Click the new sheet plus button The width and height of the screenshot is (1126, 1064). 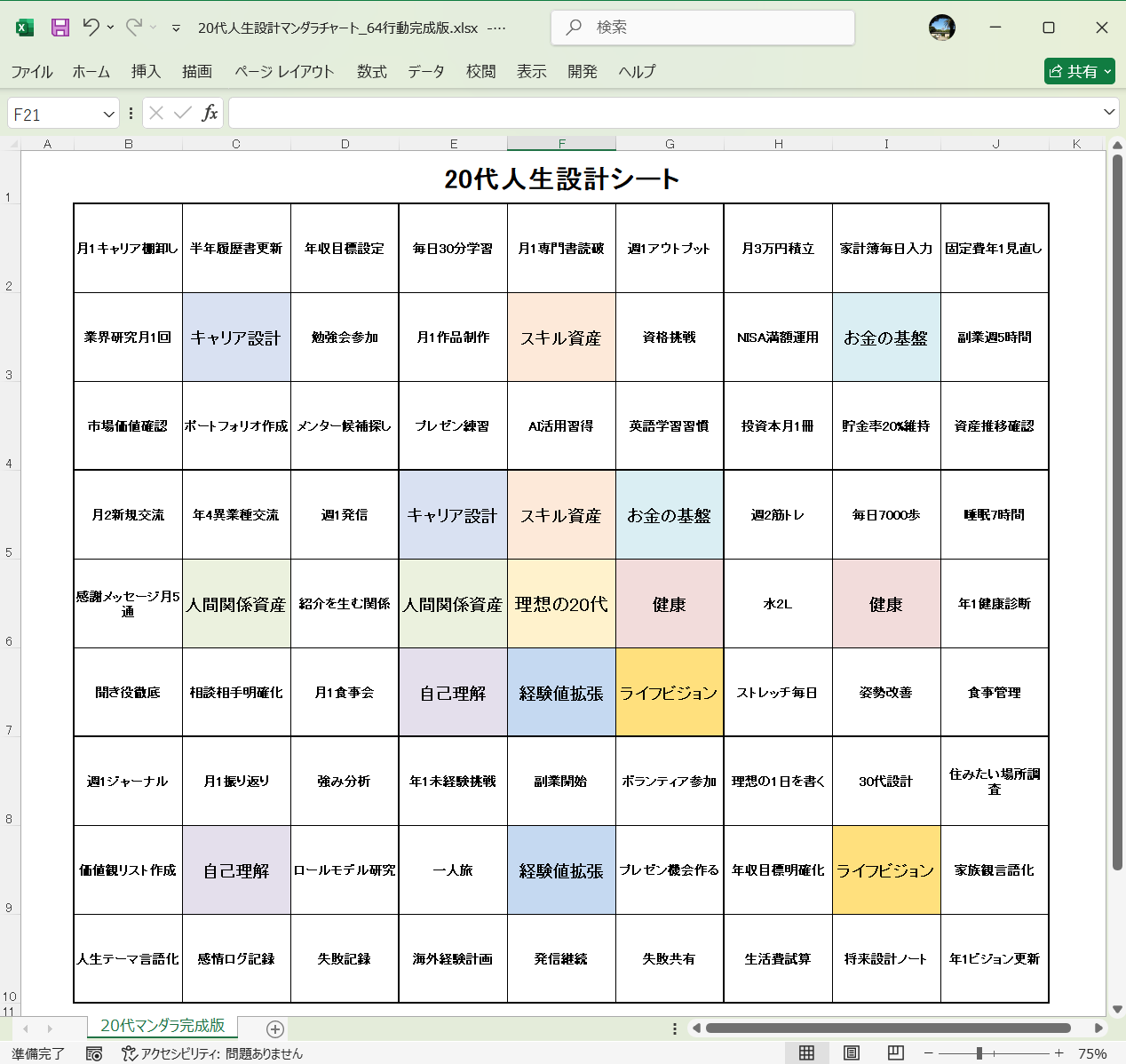click(275, 1028)
